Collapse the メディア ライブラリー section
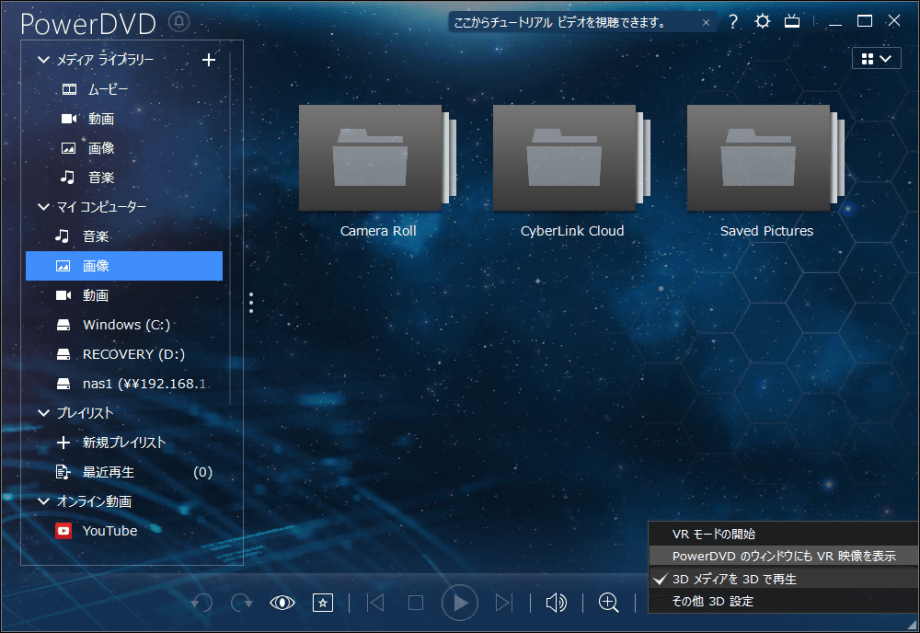 click(43, 59)
